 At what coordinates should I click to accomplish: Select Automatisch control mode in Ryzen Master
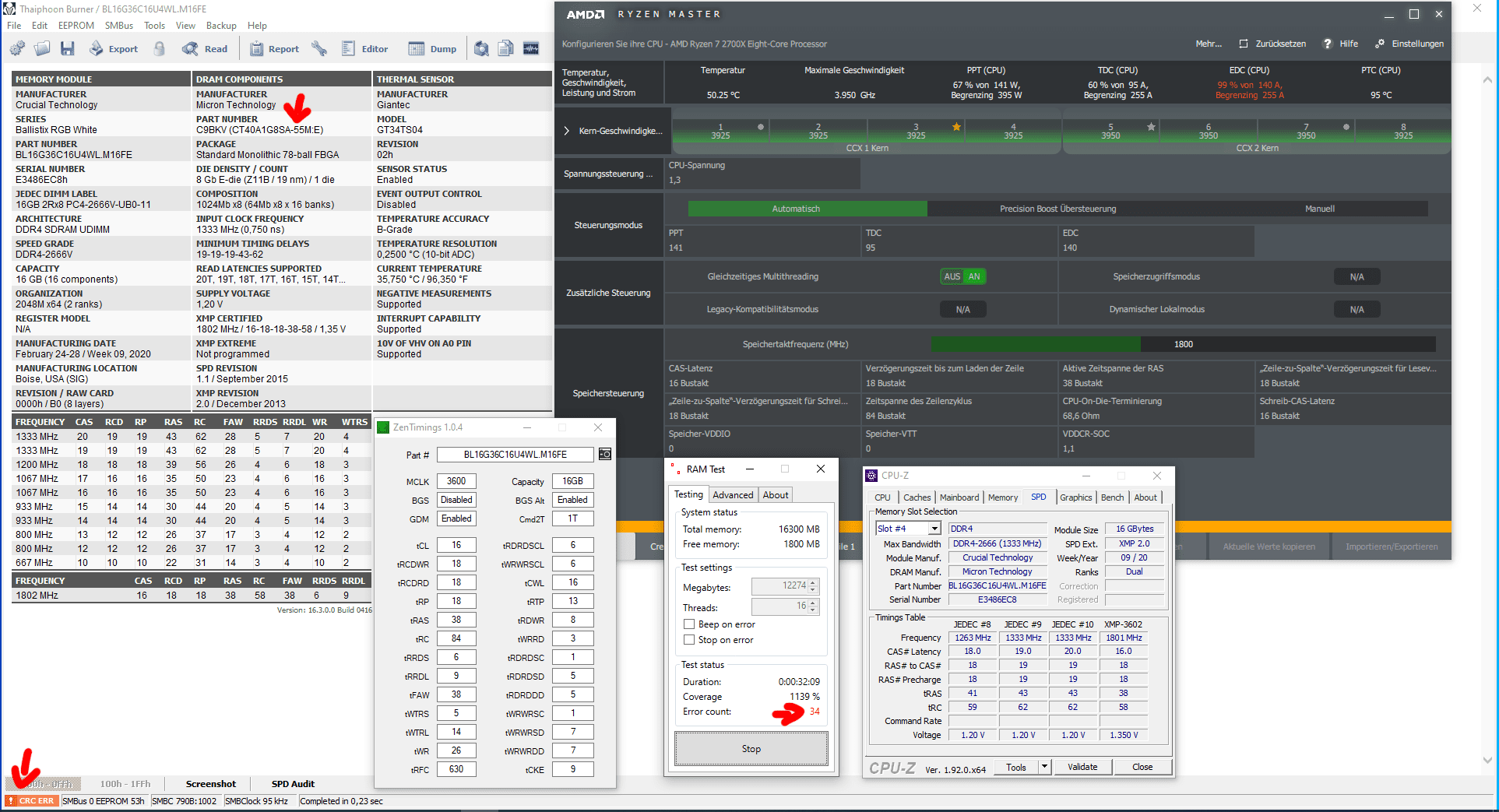click(808, 209)
